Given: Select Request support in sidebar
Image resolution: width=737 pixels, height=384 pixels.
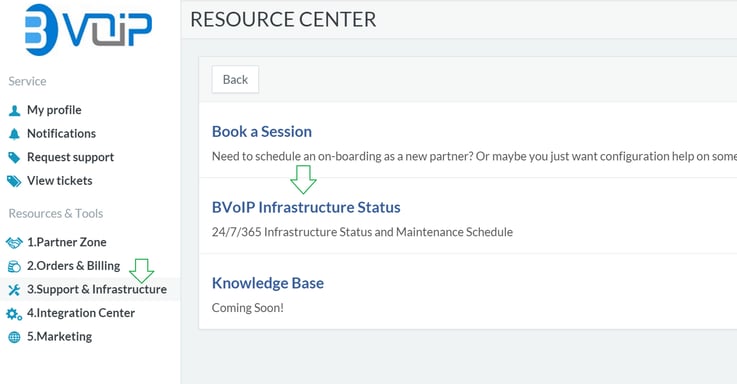Looking at the screenshot, I should (x=71, y=157).
